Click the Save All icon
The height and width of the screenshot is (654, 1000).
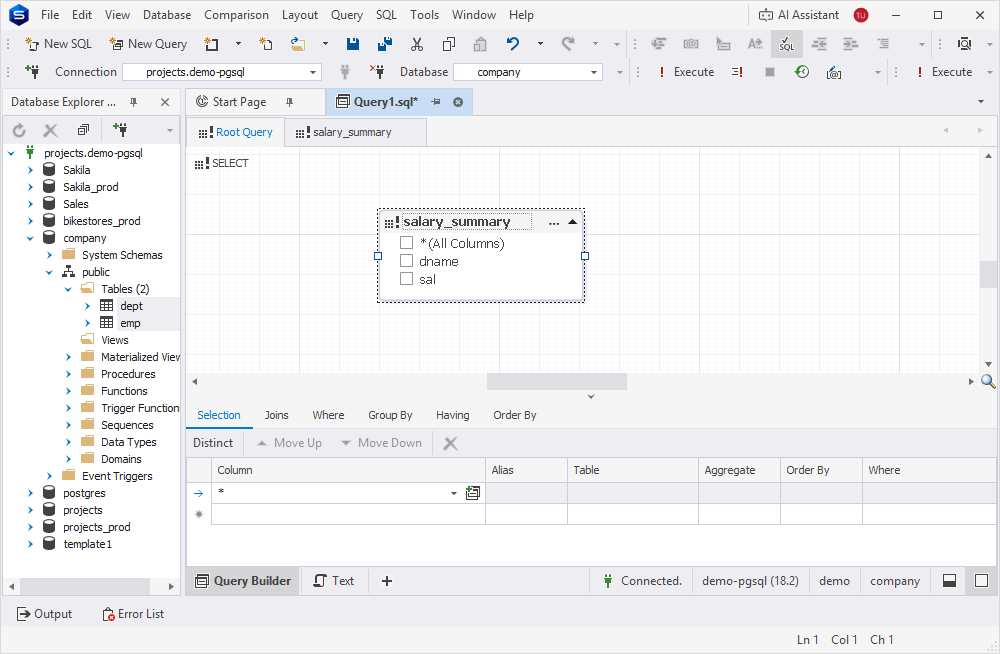coord(385,44)
